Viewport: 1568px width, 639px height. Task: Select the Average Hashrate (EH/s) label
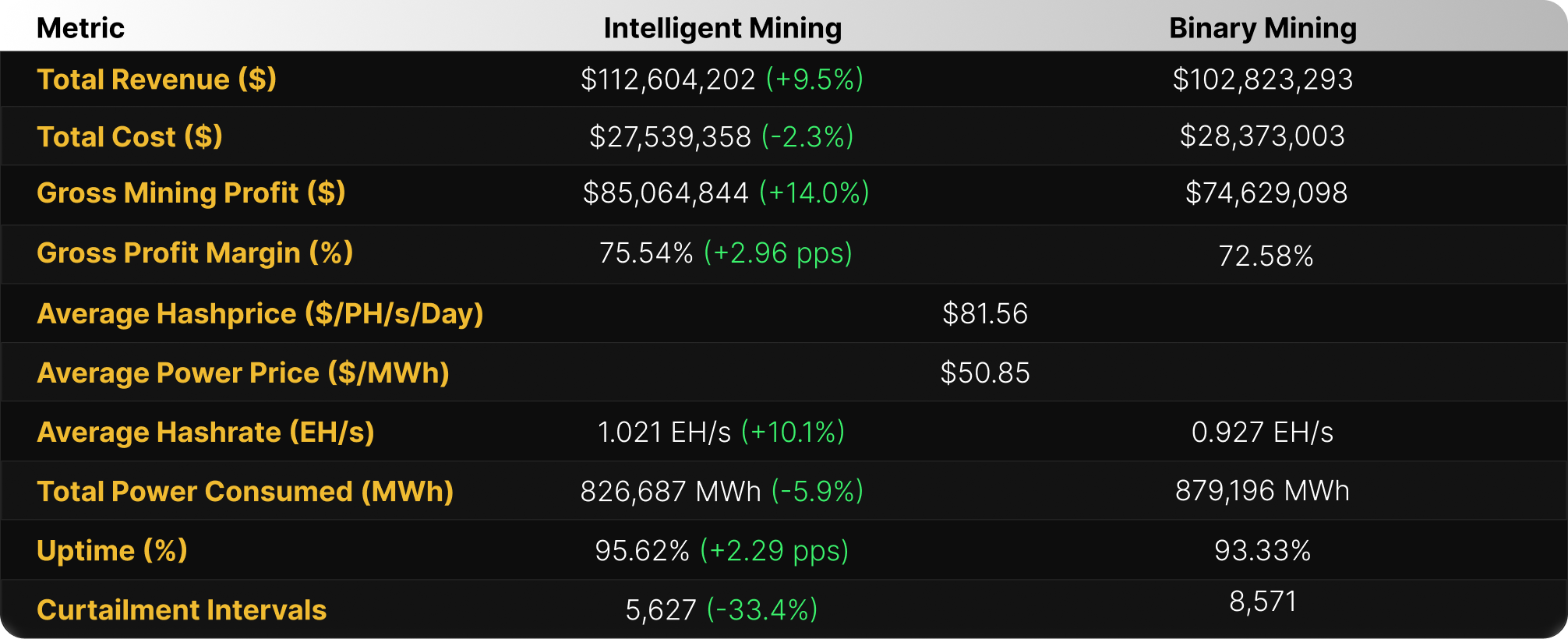[x=206, y=432]
